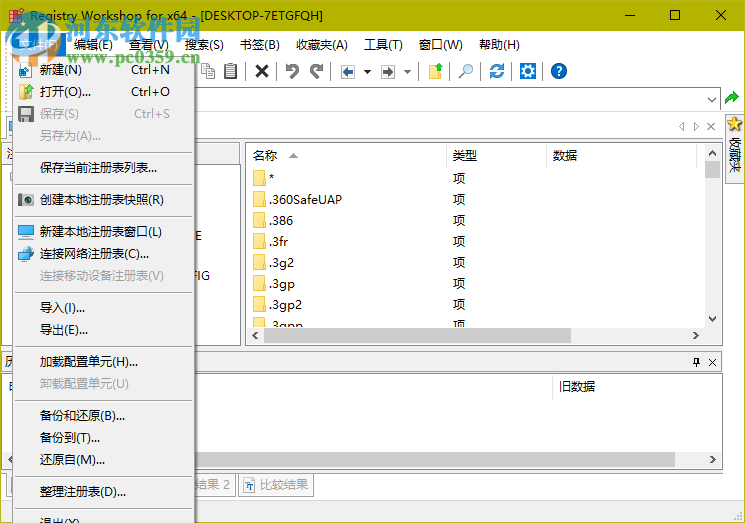Click the Back navigation arrow icon

pos(348,72)
